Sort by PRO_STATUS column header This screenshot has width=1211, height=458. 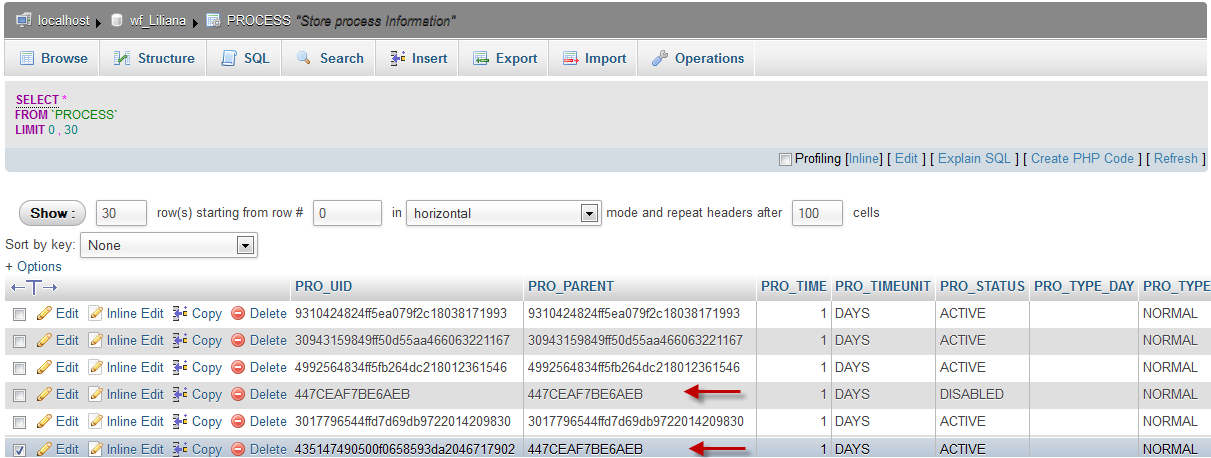tap(982, 287)
